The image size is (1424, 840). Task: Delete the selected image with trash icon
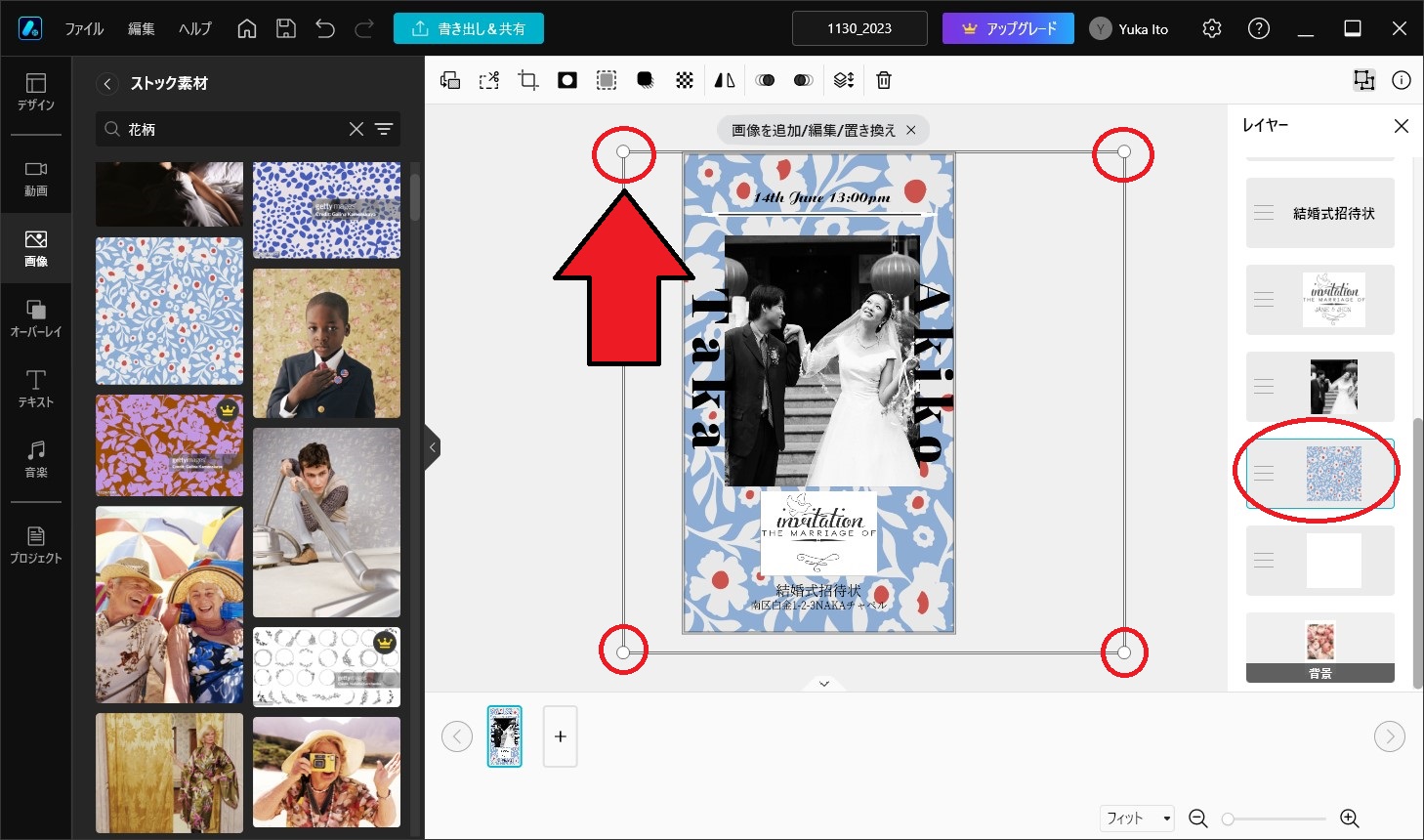coord(884,80)
